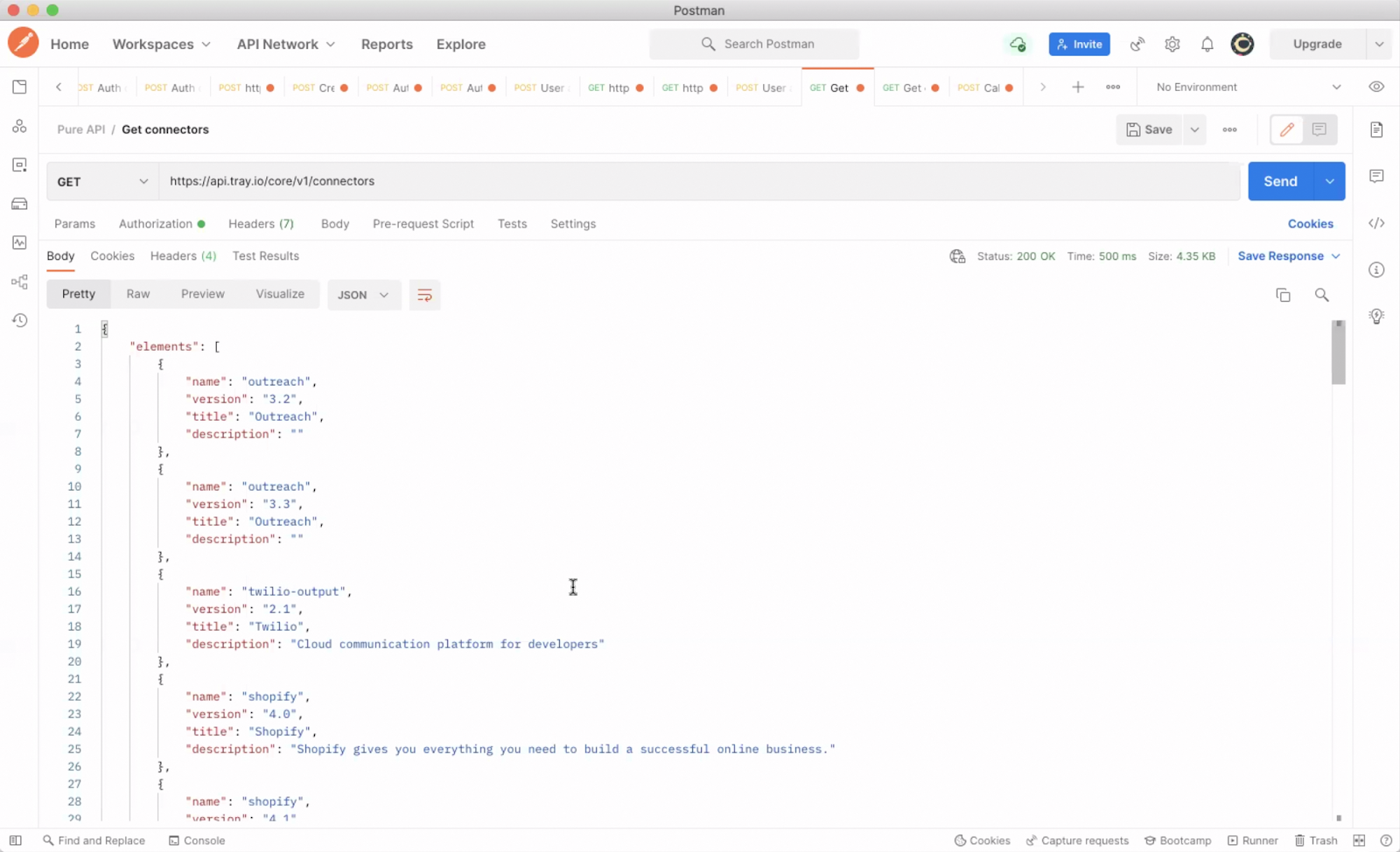The height and width of the screenshot is (852, 1400).
Task: Open the more actions menu beside Save
Action: (1230, 129)
